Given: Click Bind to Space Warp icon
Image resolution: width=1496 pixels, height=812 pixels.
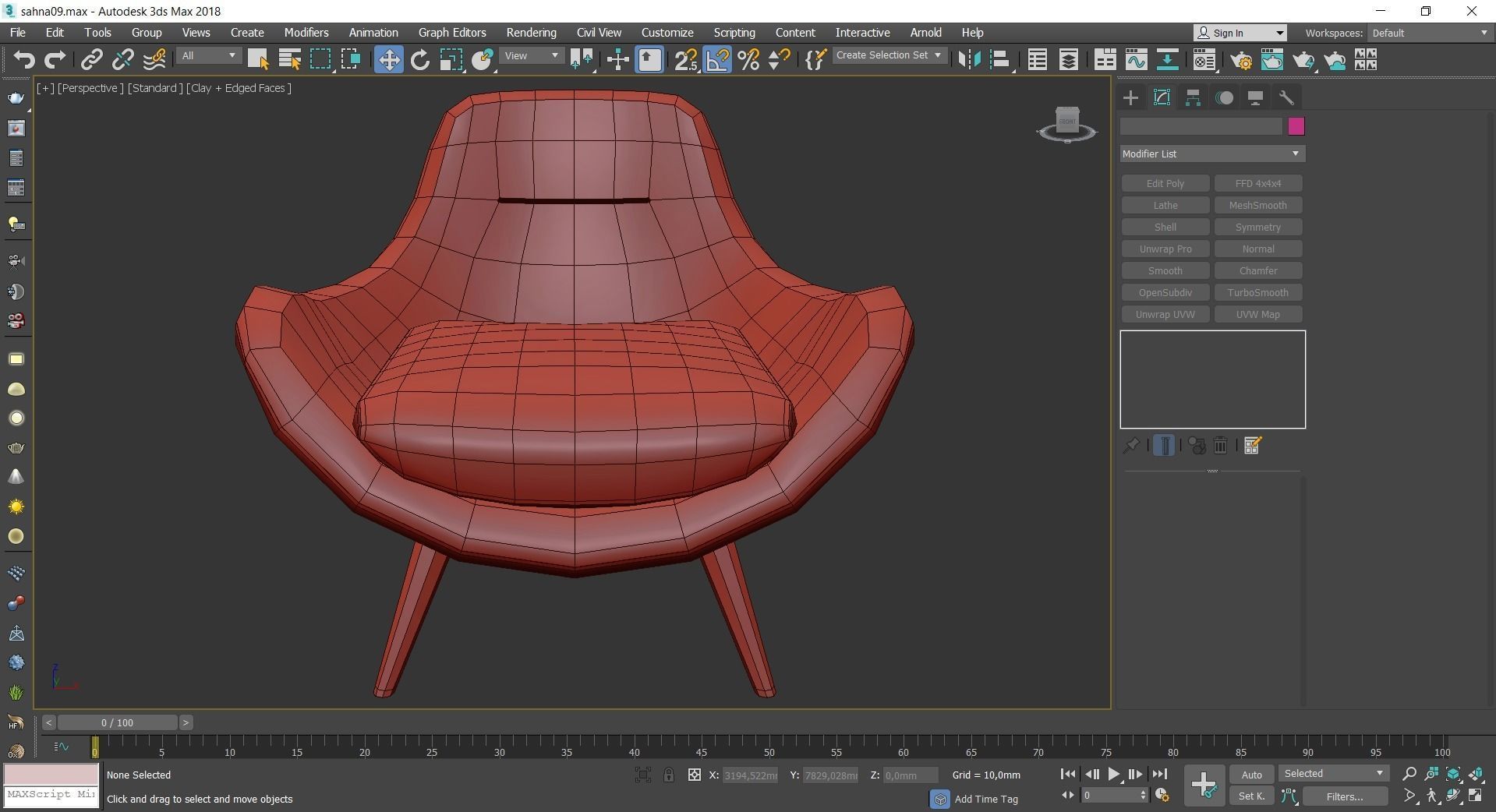Looking at the screenshot, I should 154,59.
